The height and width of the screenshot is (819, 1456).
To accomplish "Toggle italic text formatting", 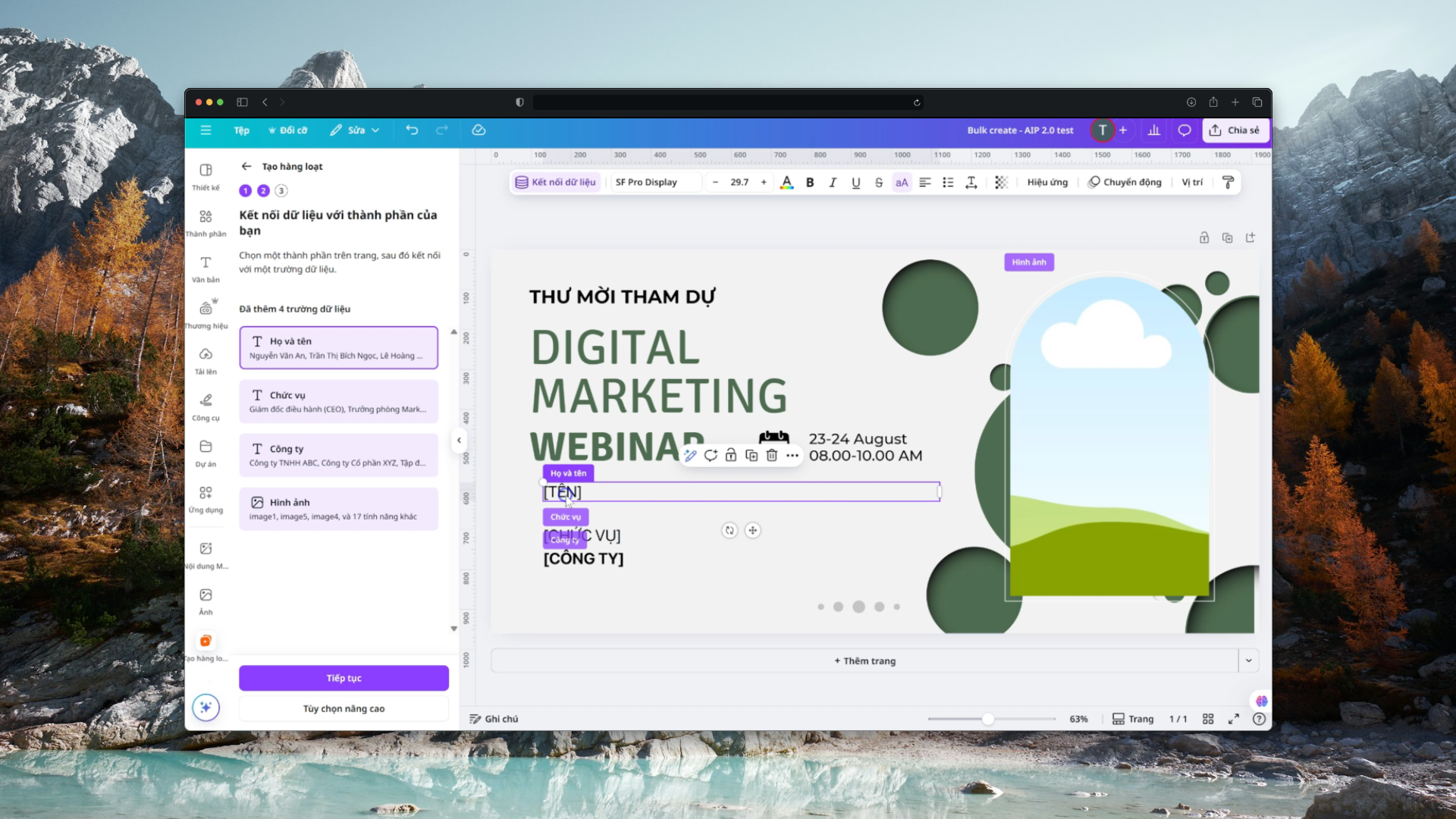I will click(x=833, y=182).
